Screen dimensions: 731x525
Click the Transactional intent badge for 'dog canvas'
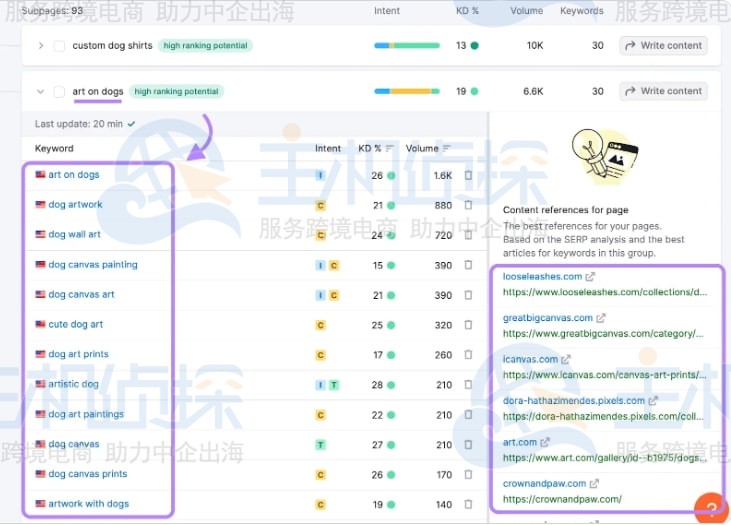tap(320, 445)
